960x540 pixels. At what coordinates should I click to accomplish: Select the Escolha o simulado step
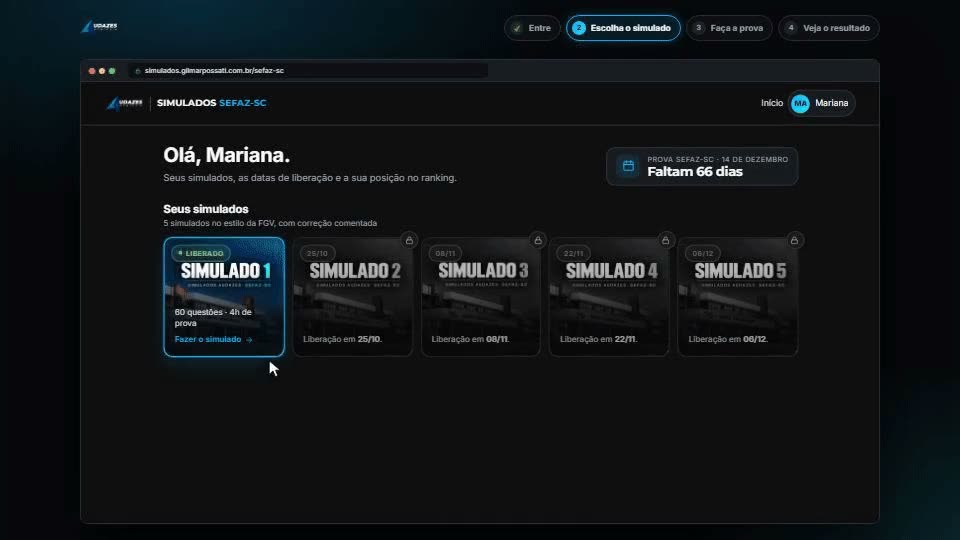point(623,28)
